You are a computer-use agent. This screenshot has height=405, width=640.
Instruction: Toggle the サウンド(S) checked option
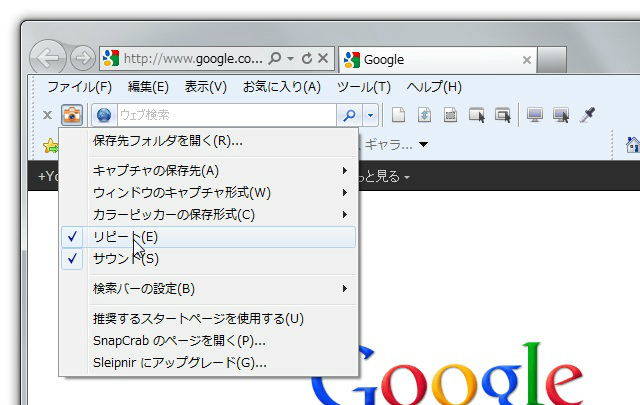pos(209,259)
